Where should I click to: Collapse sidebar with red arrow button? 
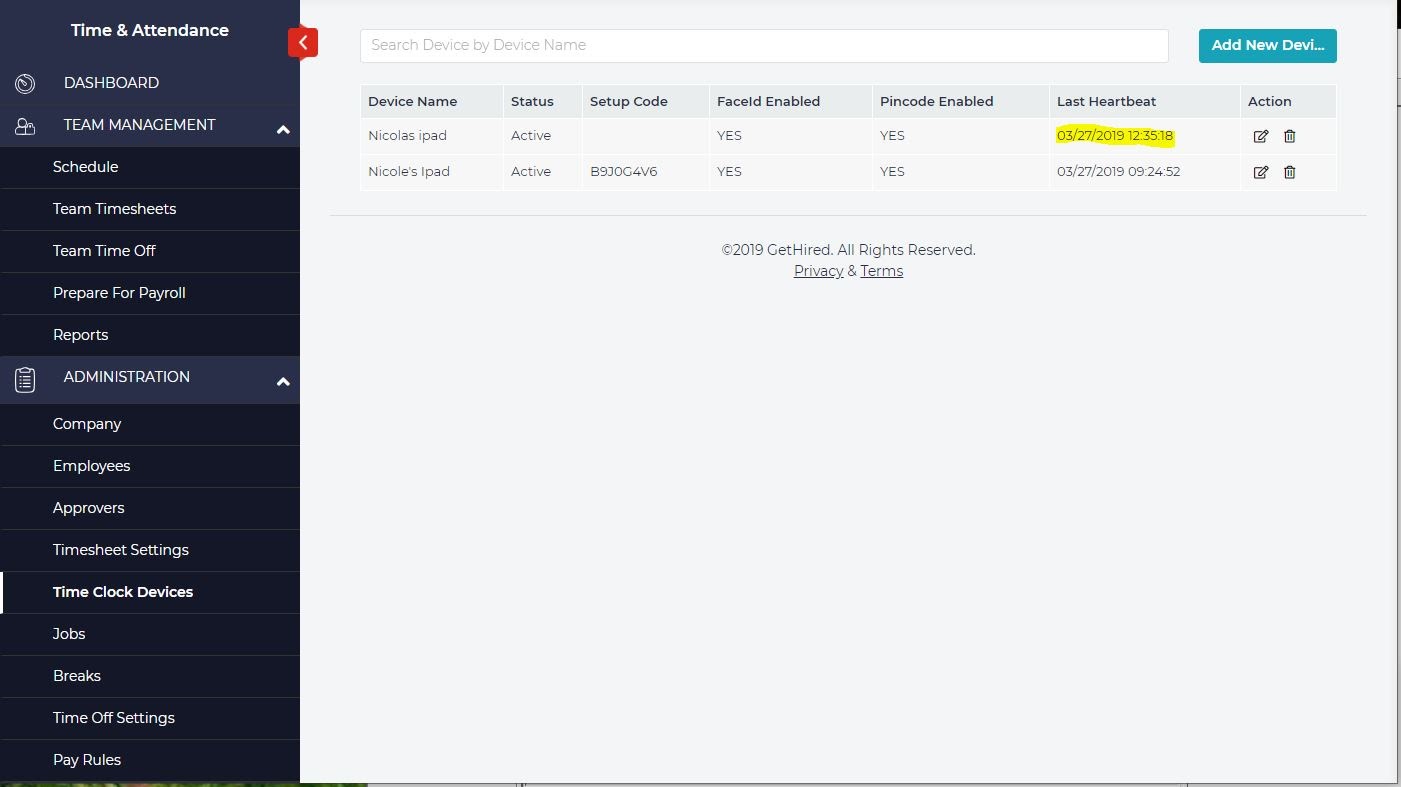[303, 43]
